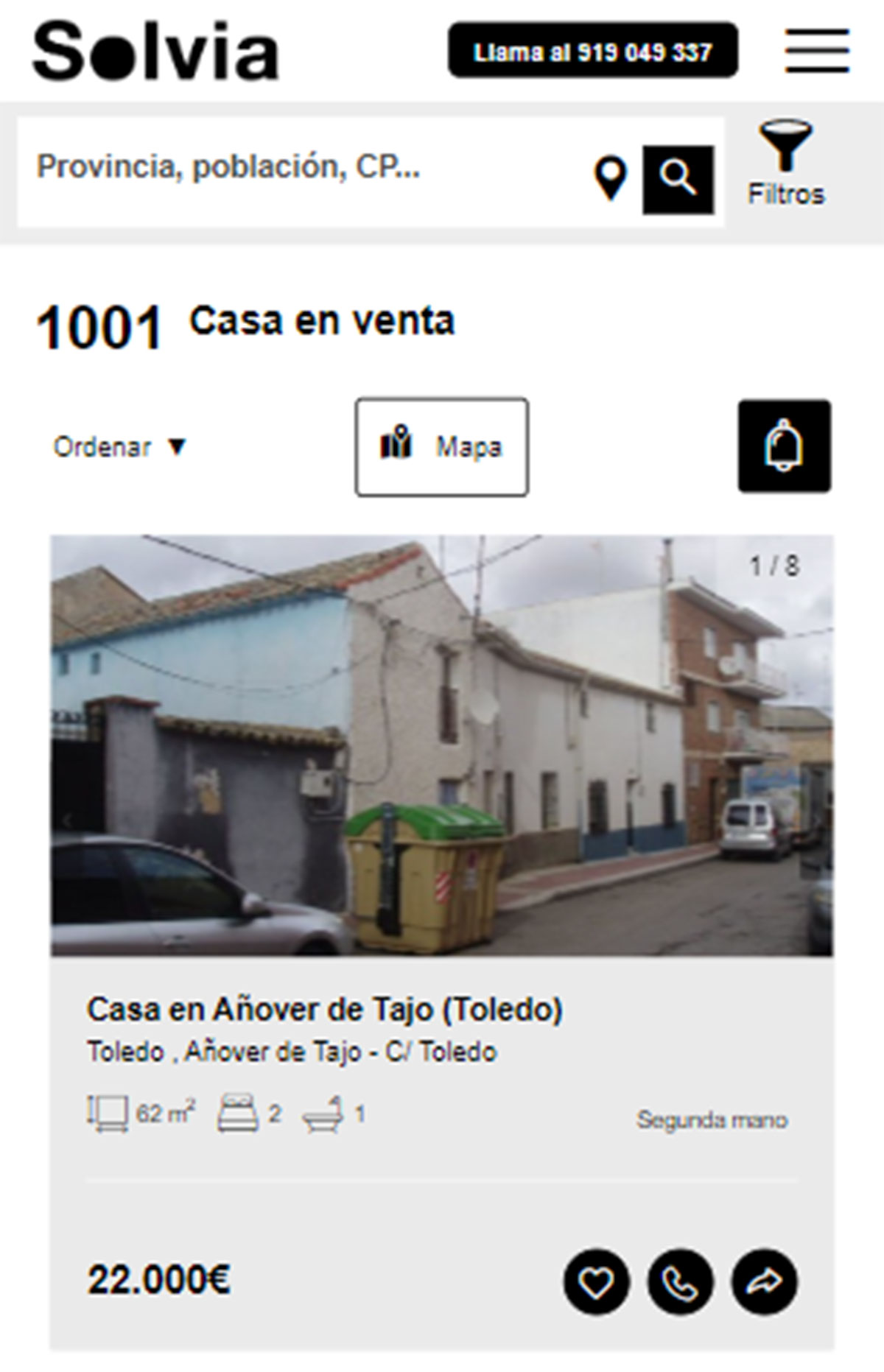Click the photo counter 1 / 8
This screenshot has width=884, height=1372.
775,566
